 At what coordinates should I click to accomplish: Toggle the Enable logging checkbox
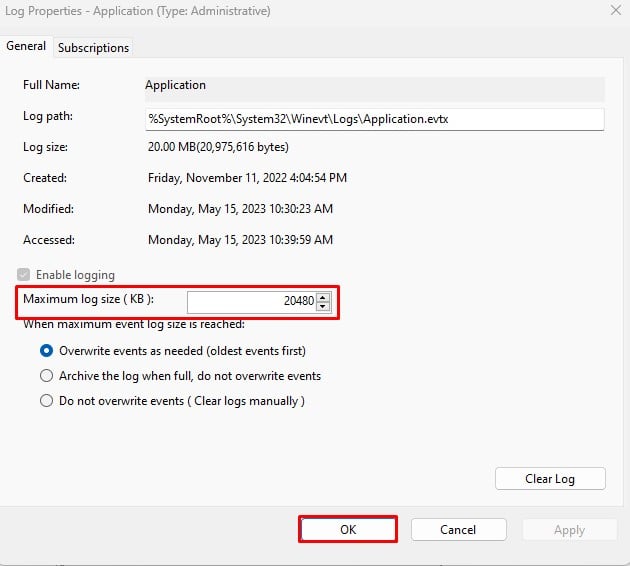point(24,275)
